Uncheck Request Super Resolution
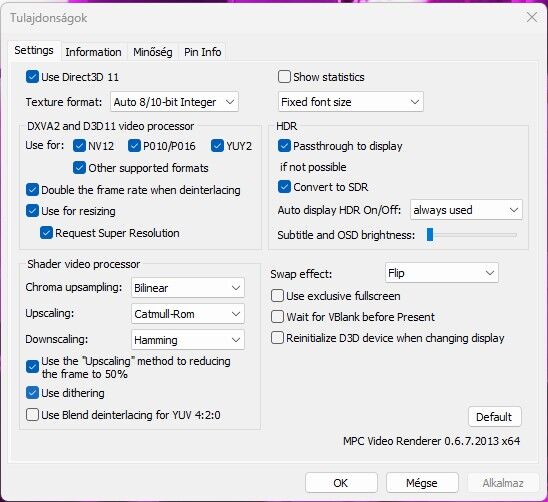Image resolution: width=548 pixels, height=502 pixels. click(x=46, y=233)
